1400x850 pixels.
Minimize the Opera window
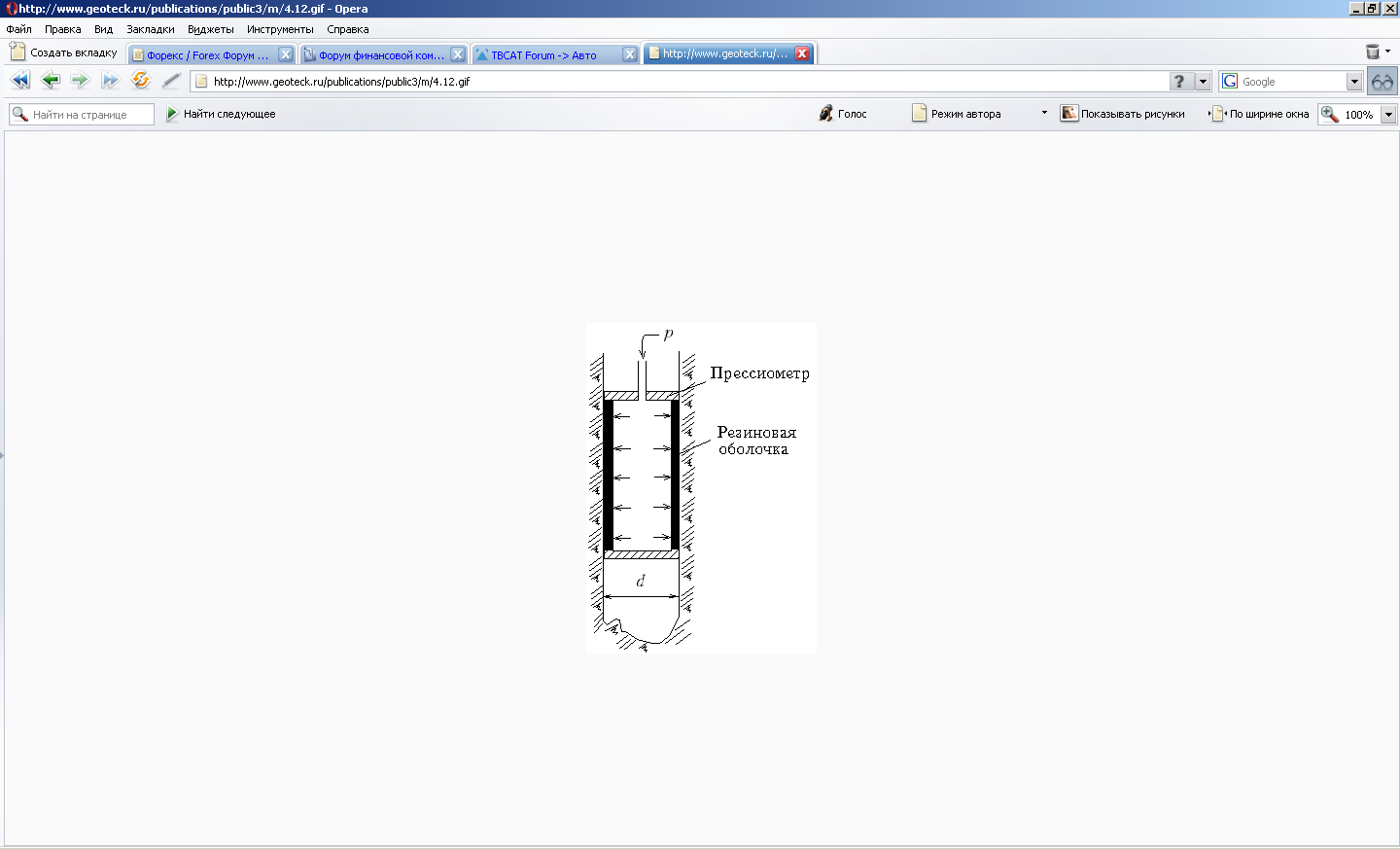tap(1356, 9)
